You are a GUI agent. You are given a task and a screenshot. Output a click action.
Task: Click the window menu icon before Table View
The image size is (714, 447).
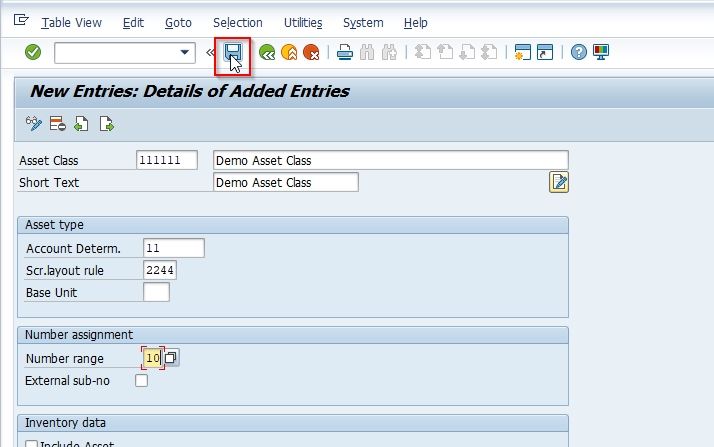point(21,20)
